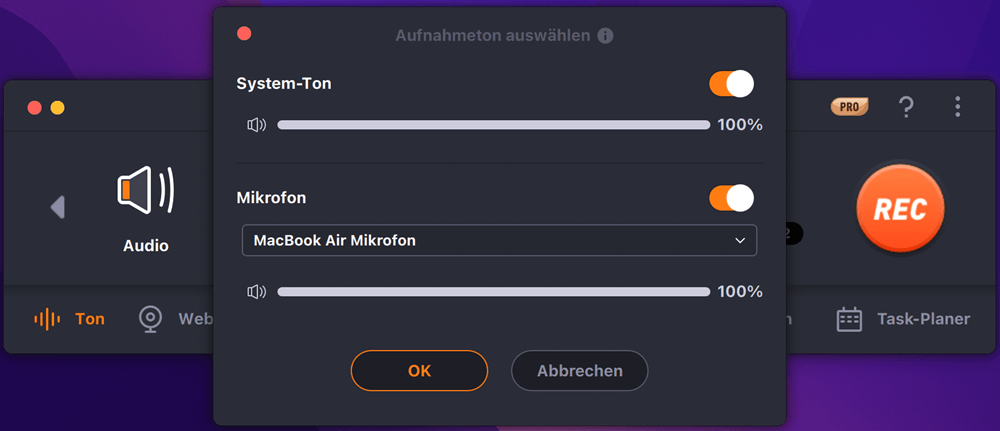Turn off the Mikrofon toggle
Viewport: 1000px width, 431px height.
[731, 198]
